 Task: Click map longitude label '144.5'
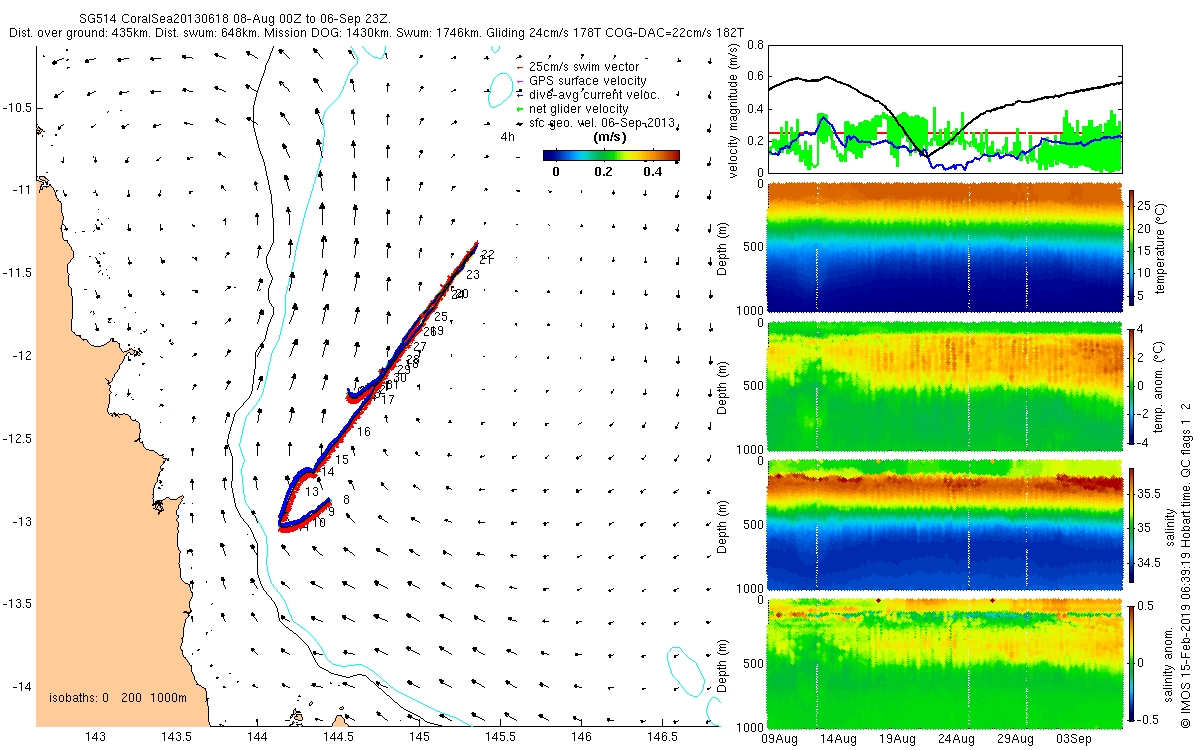pos(338,738)
